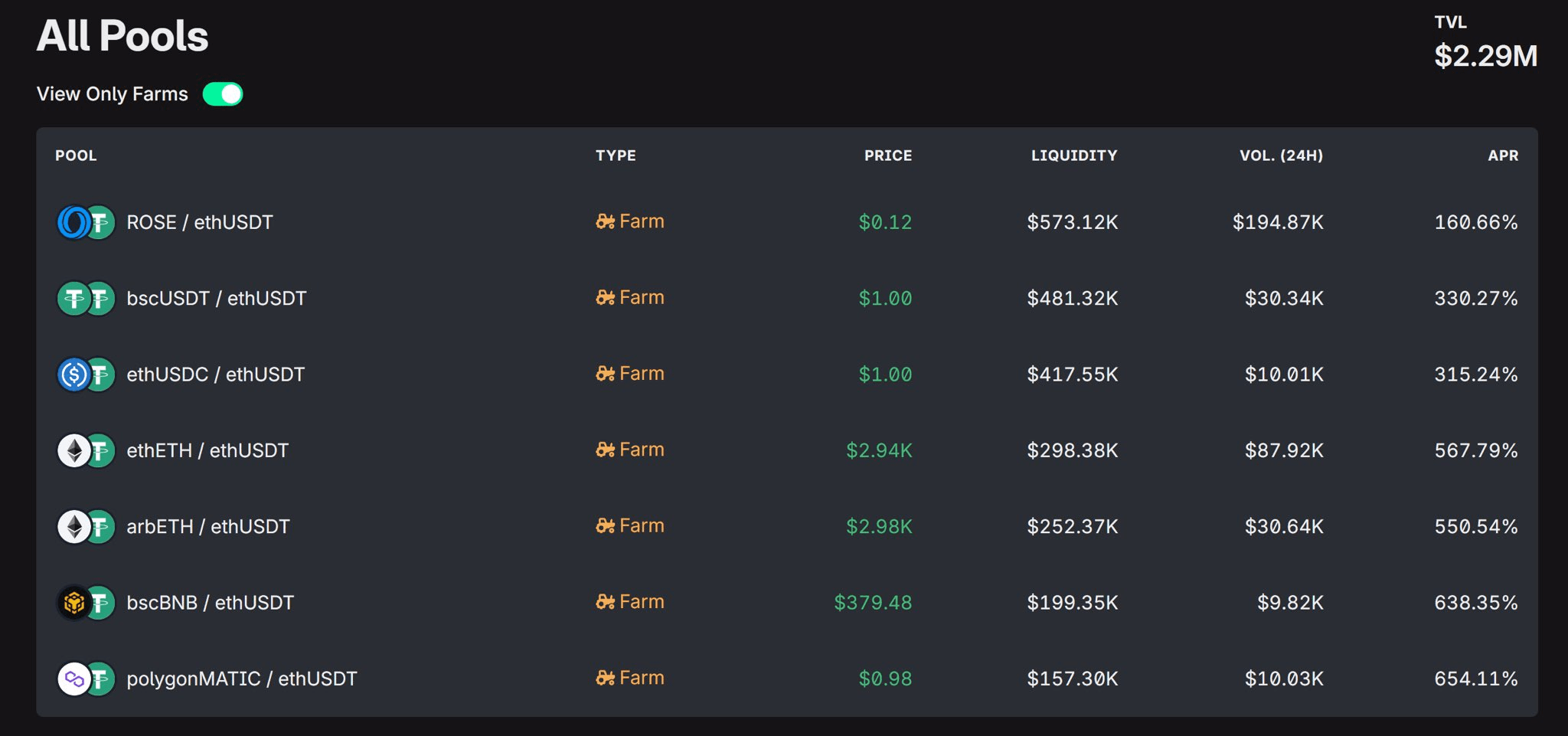Screen dimensions: 1568x736
Task: Click the bscUSDT / ethUSDT token pair icon
Action: (x=86, y=299)
